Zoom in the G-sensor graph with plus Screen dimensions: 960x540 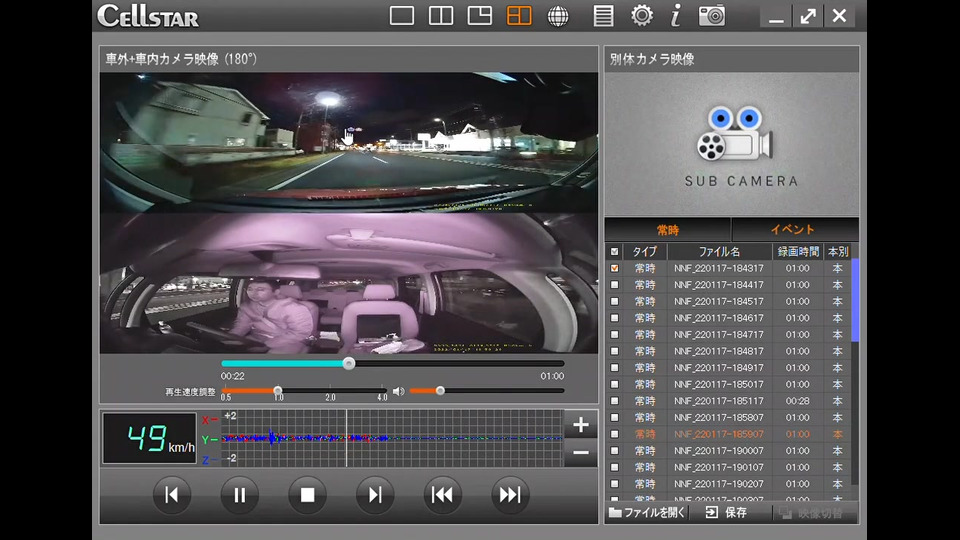(581, 424)
